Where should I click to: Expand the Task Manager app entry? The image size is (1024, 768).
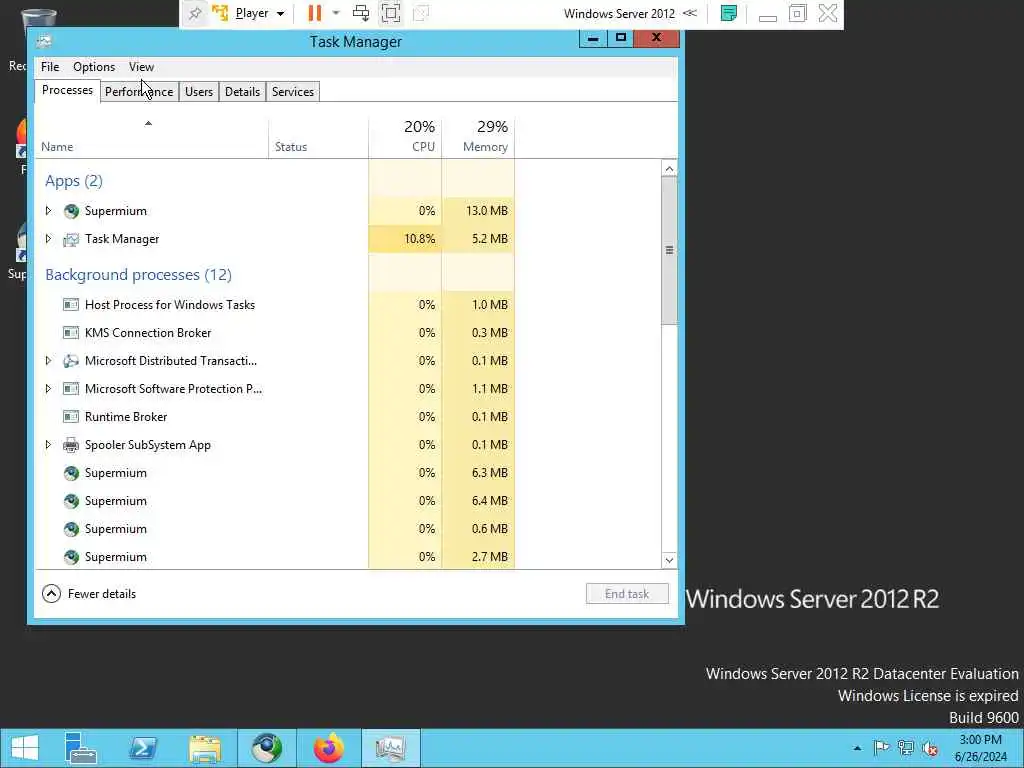point(48,239)
